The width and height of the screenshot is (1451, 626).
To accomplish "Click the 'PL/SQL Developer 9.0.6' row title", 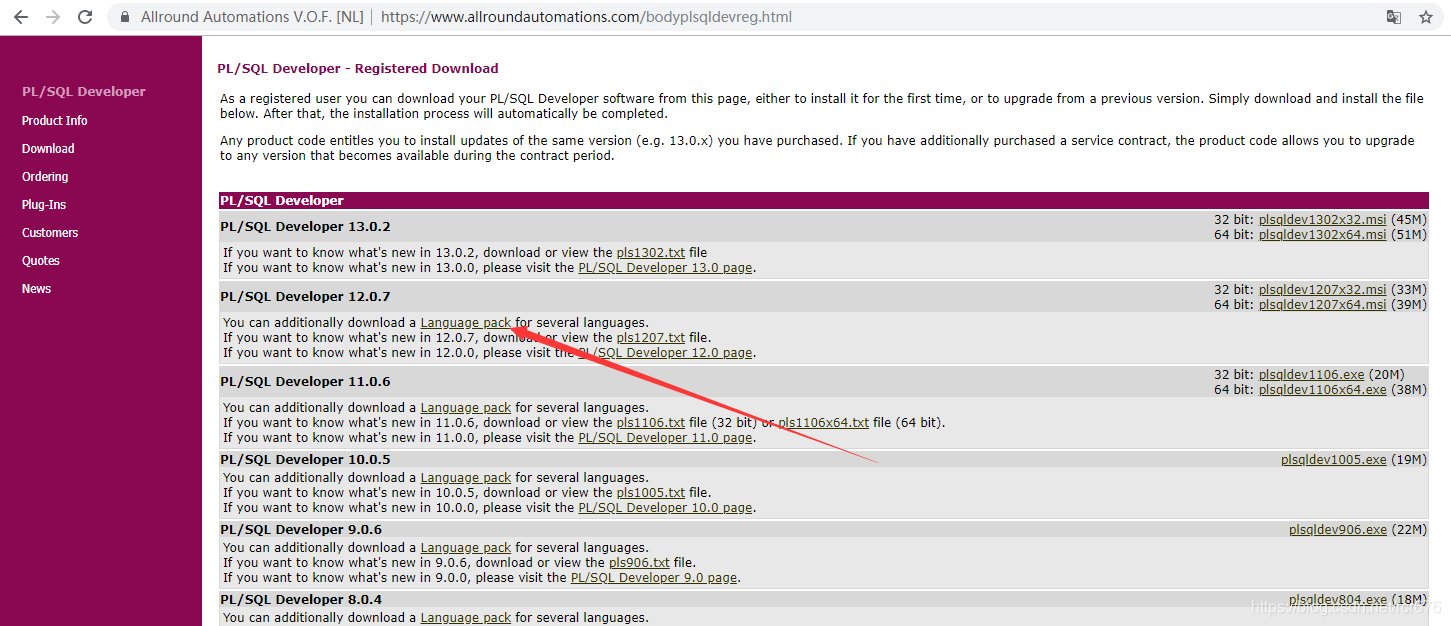I will [x=301, y=530].
